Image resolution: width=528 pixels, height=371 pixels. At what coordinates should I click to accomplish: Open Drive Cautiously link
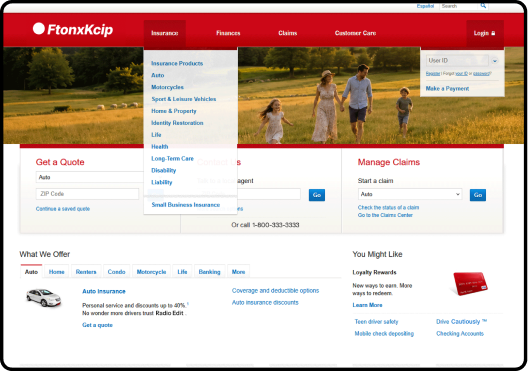click(x=461, y=322)
